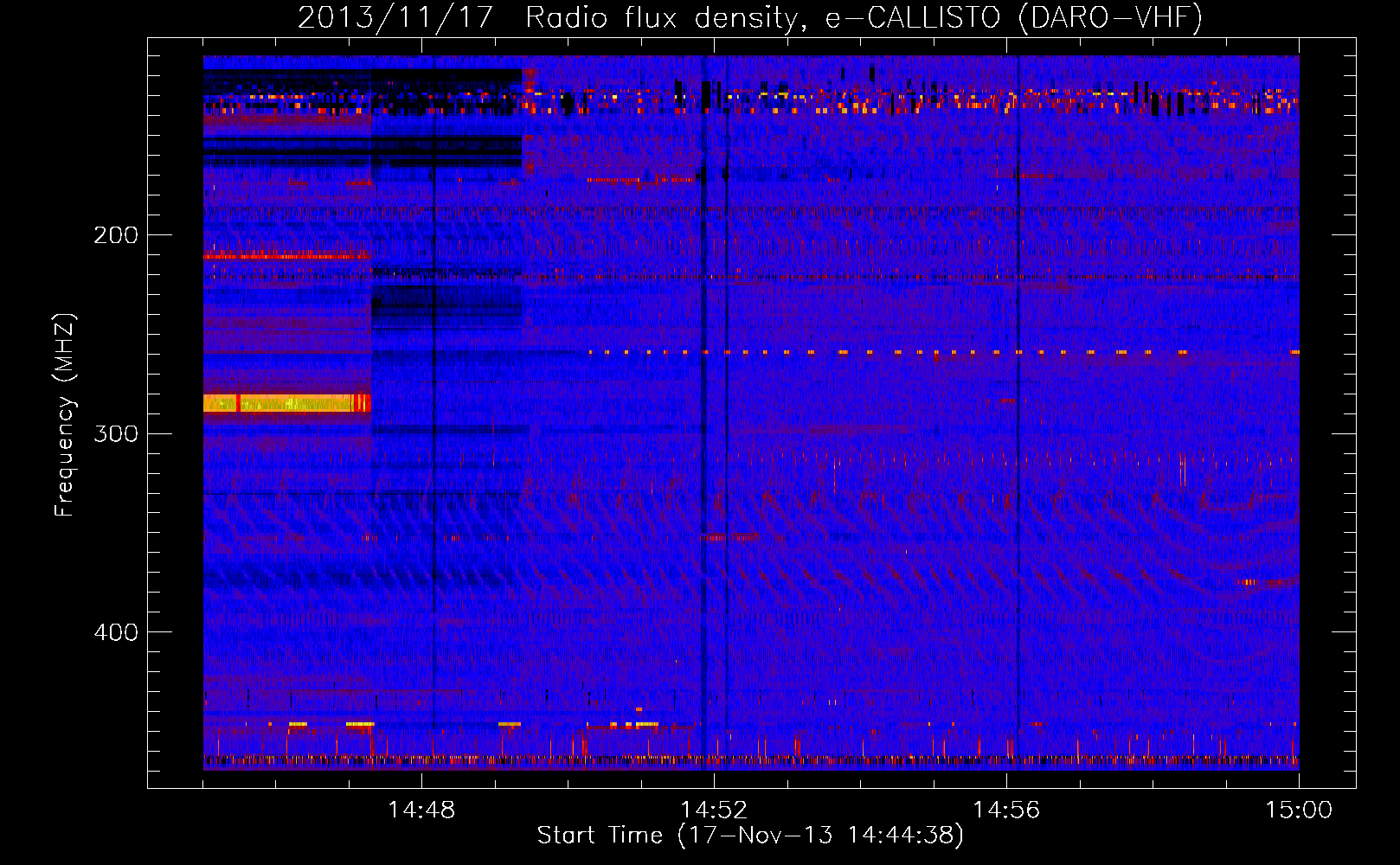Viewport: 1400px width, 865px height.
Task: Click the 14:48 time tick label
Action: coord(421,811)
